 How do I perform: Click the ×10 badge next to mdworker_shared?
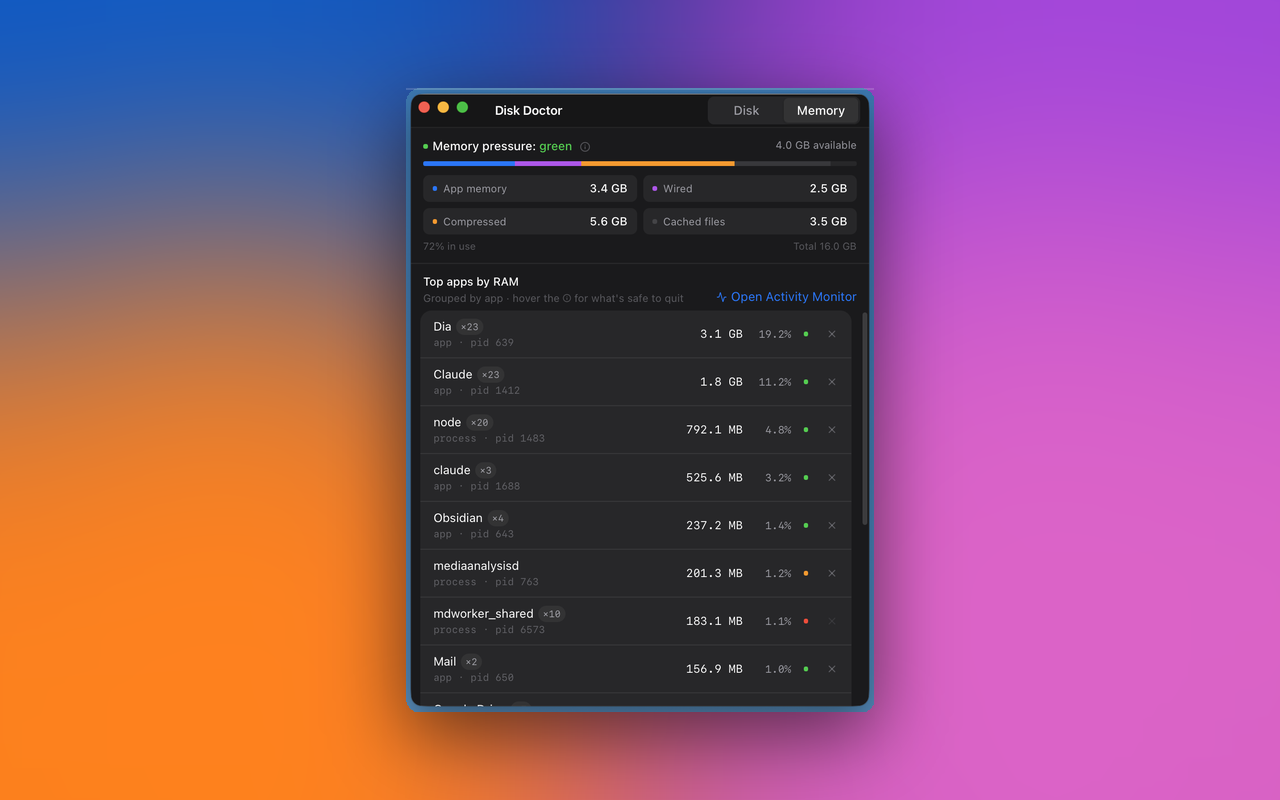552,614
